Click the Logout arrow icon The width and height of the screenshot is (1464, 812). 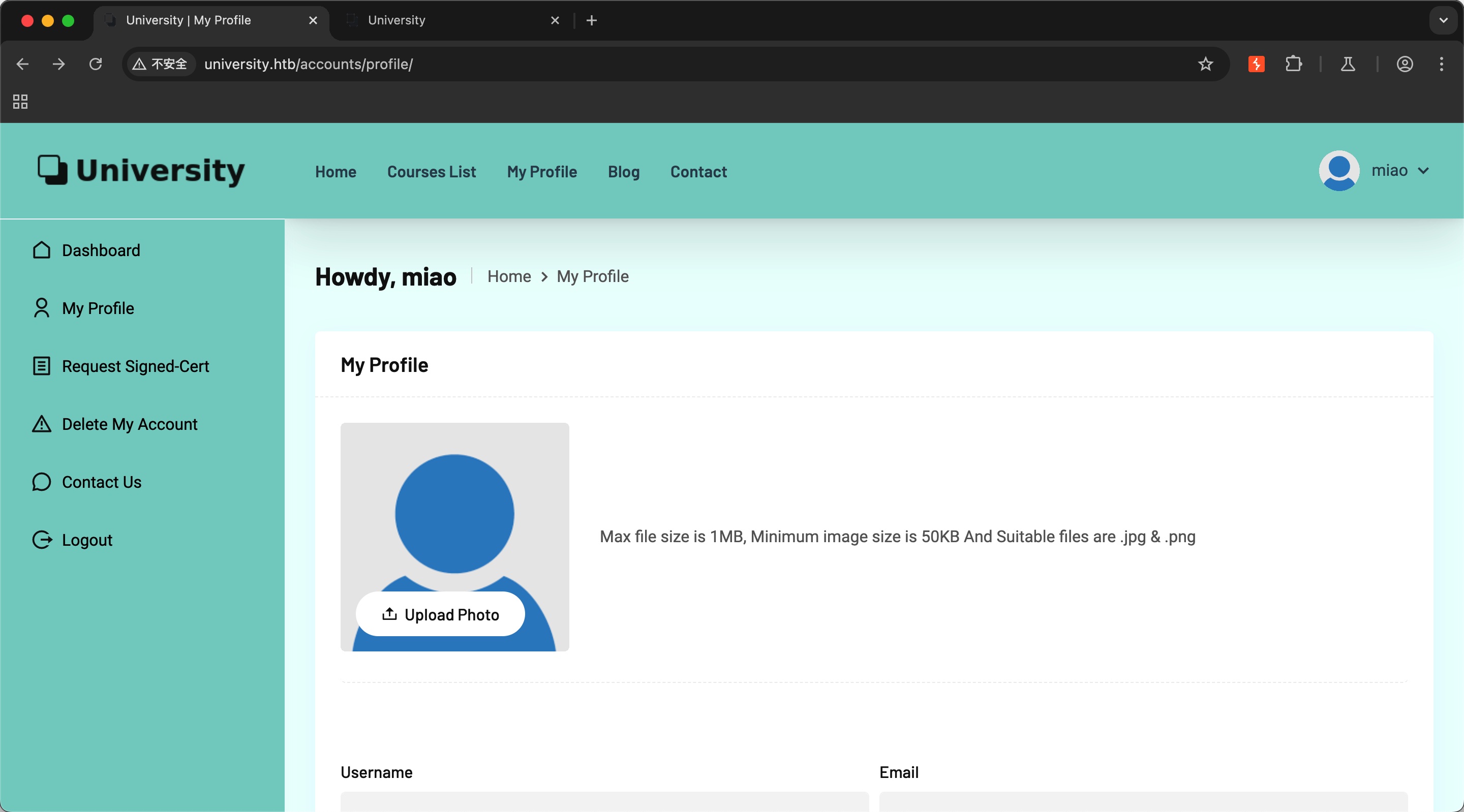(x=42, y=540)
